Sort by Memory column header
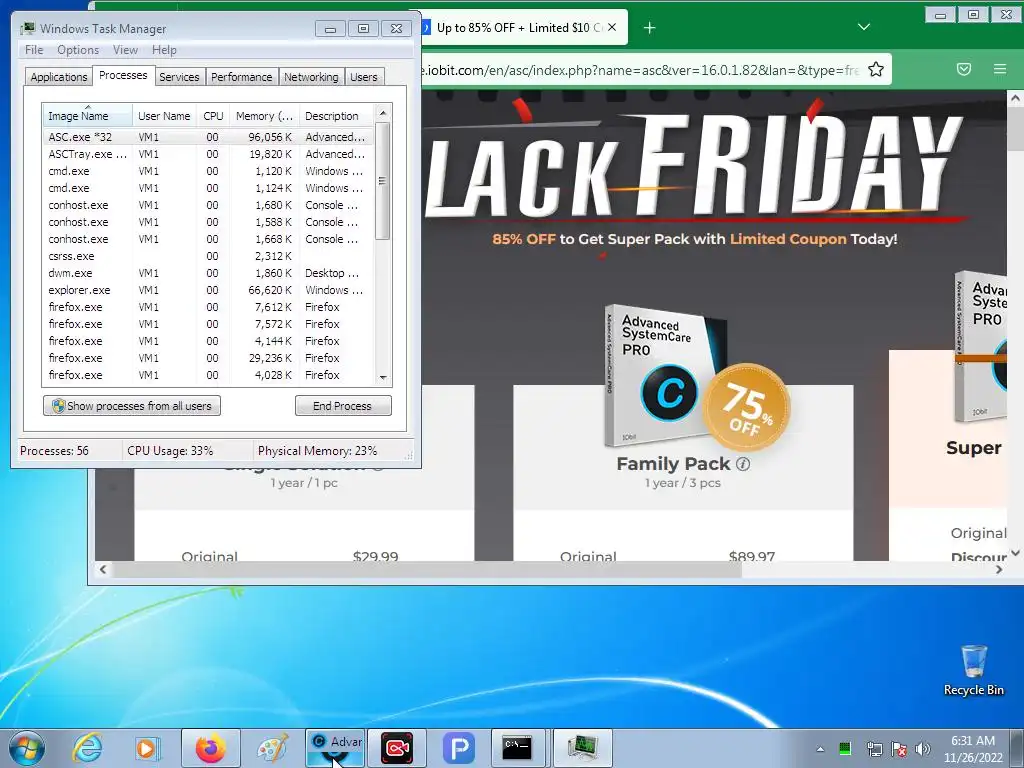 click(x=264, y=116)
